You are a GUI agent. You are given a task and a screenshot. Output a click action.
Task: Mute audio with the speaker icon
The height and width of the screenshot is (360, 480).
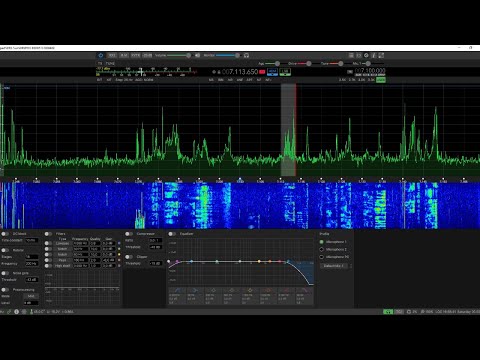(x=197, y=55)
